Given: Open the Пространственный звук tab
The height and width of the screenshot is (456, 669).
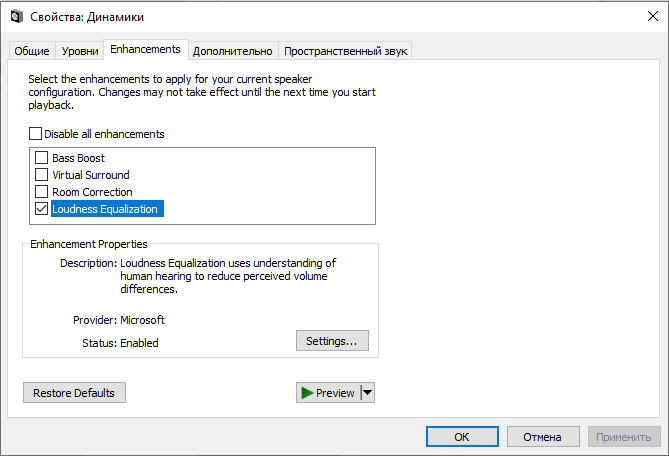Looking at the screenshot, I should pos(345,51).
